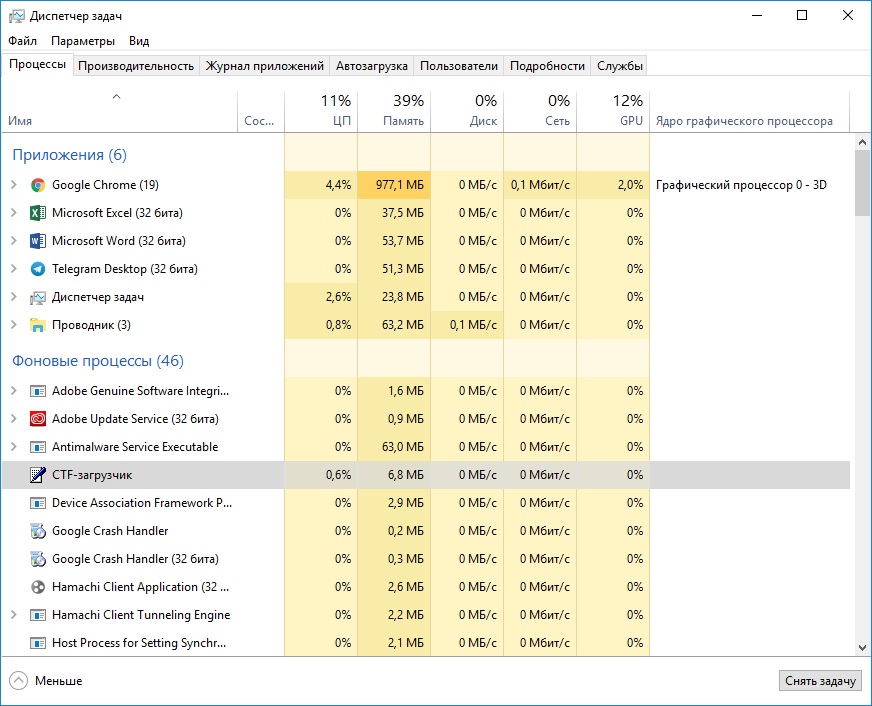
Task: Expand Antimalware Service Executable entry
Action: click(14, 447)
